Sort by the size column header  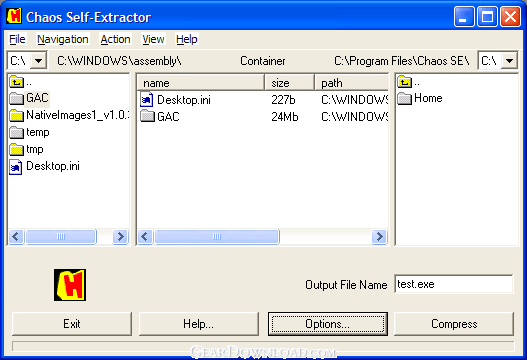point(289,83)
